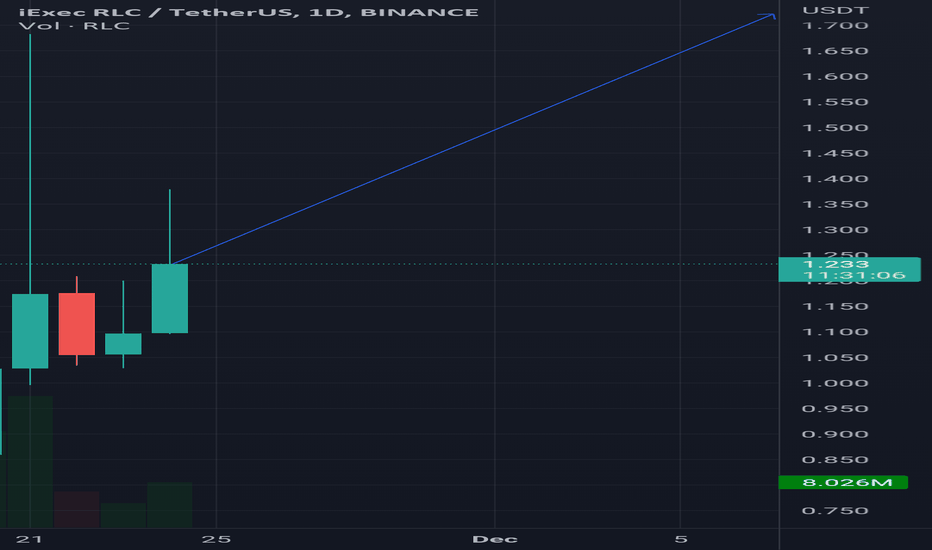The height and width of the screenshot is (550, 932).
Task: Click the 1.450 price axis label
Action: pos(835,153)
